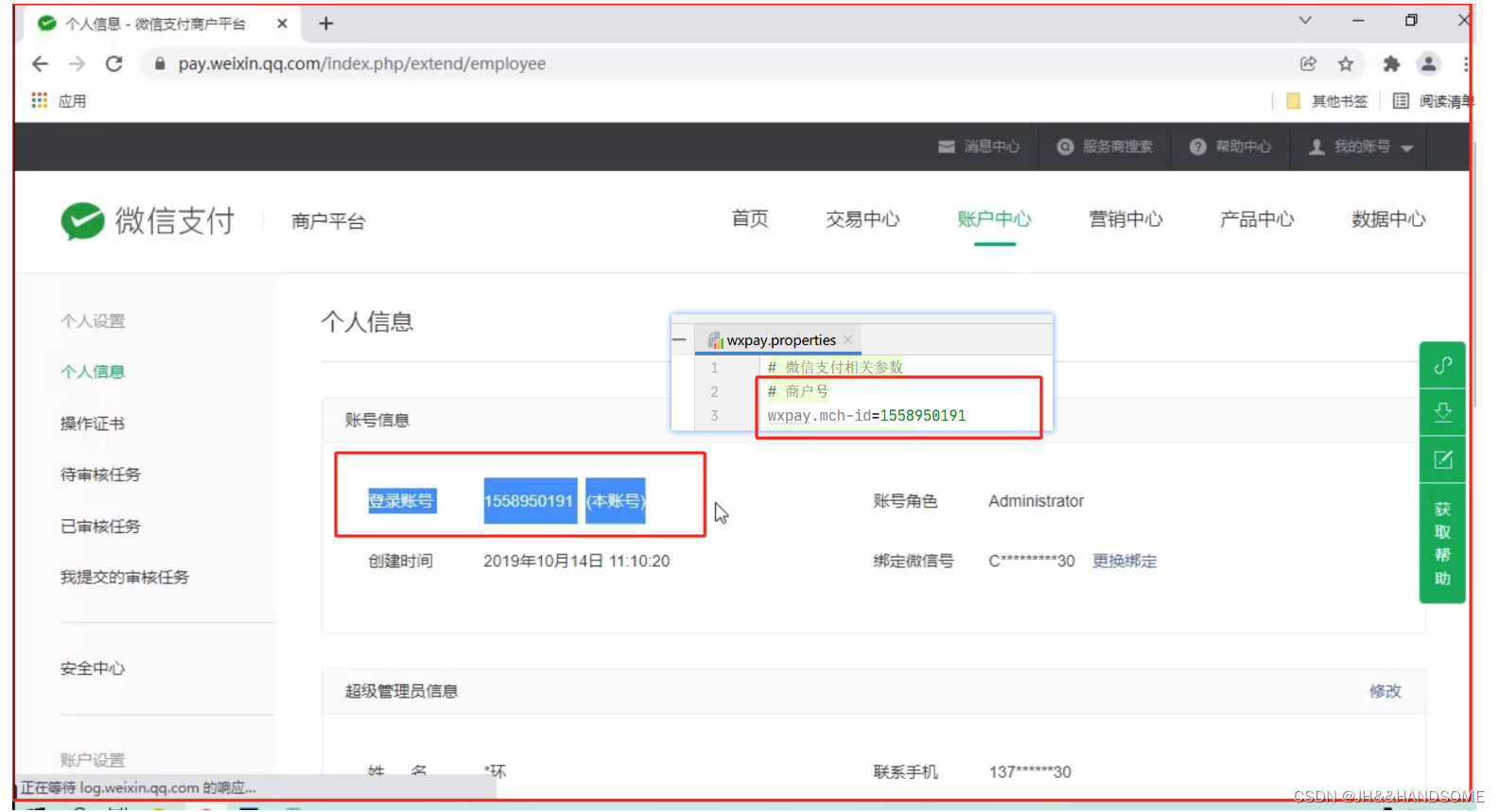Image resolution: width=1499 pixels, height=812 pixels.
Task: Select 操作证书 in the sidebar
Action: [x=93, y=423]
